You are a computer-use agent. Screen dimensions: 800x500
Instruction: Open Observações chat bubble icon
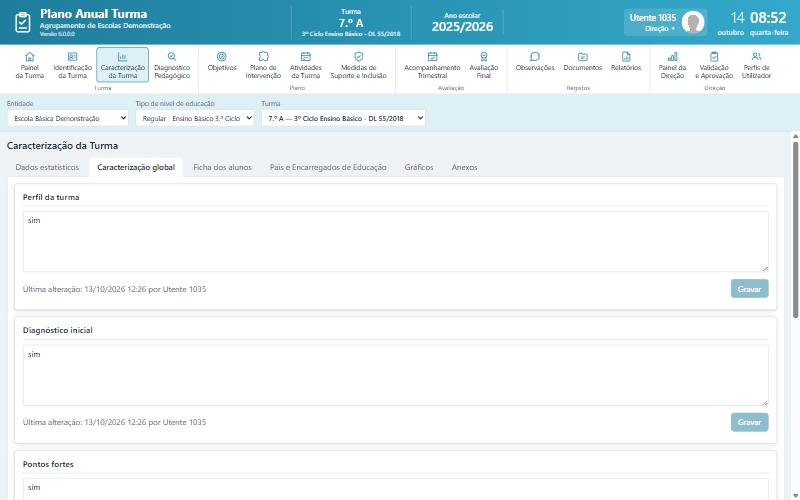(x=535, y=57)
